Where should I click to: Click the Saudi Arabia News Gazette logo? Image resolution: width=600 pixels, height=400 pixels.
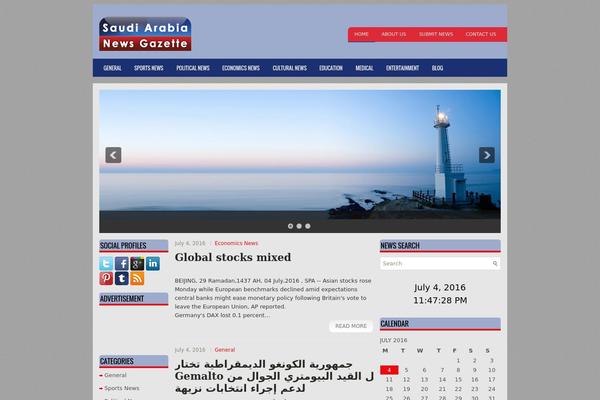pyautogui.click(x=145, y=34)
